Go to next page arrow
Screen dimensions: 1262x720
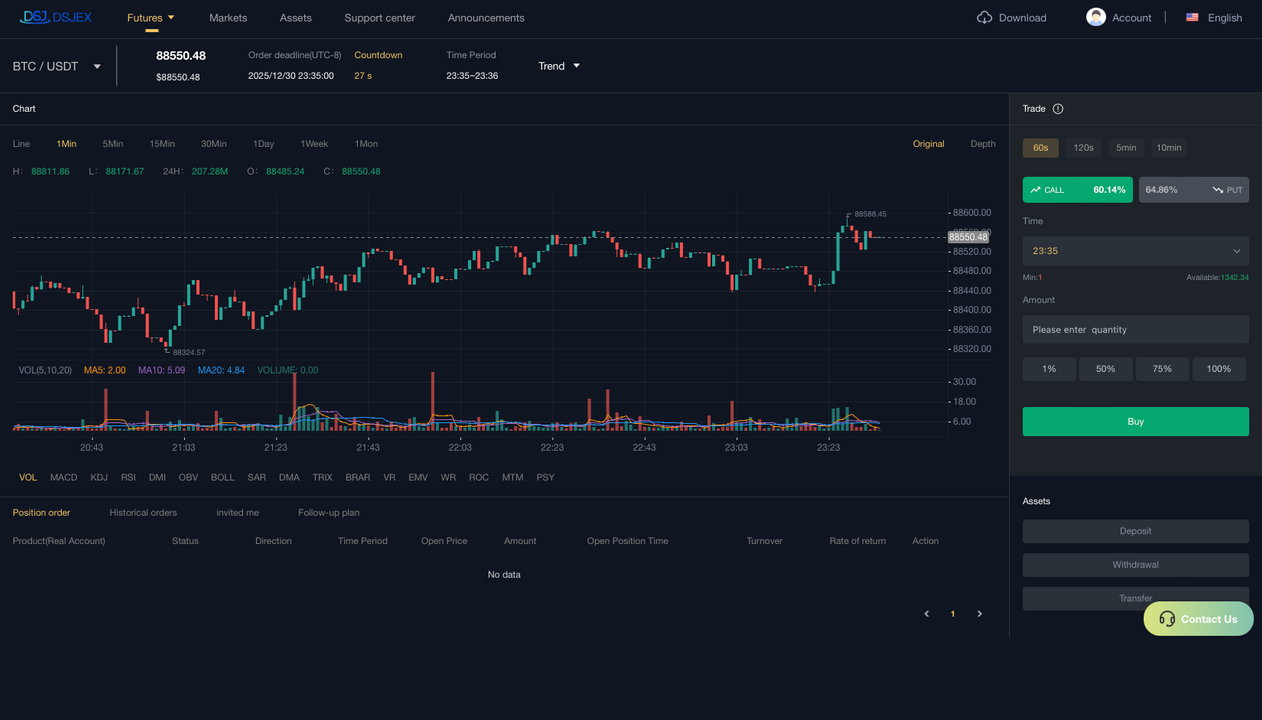pos(979,614)
